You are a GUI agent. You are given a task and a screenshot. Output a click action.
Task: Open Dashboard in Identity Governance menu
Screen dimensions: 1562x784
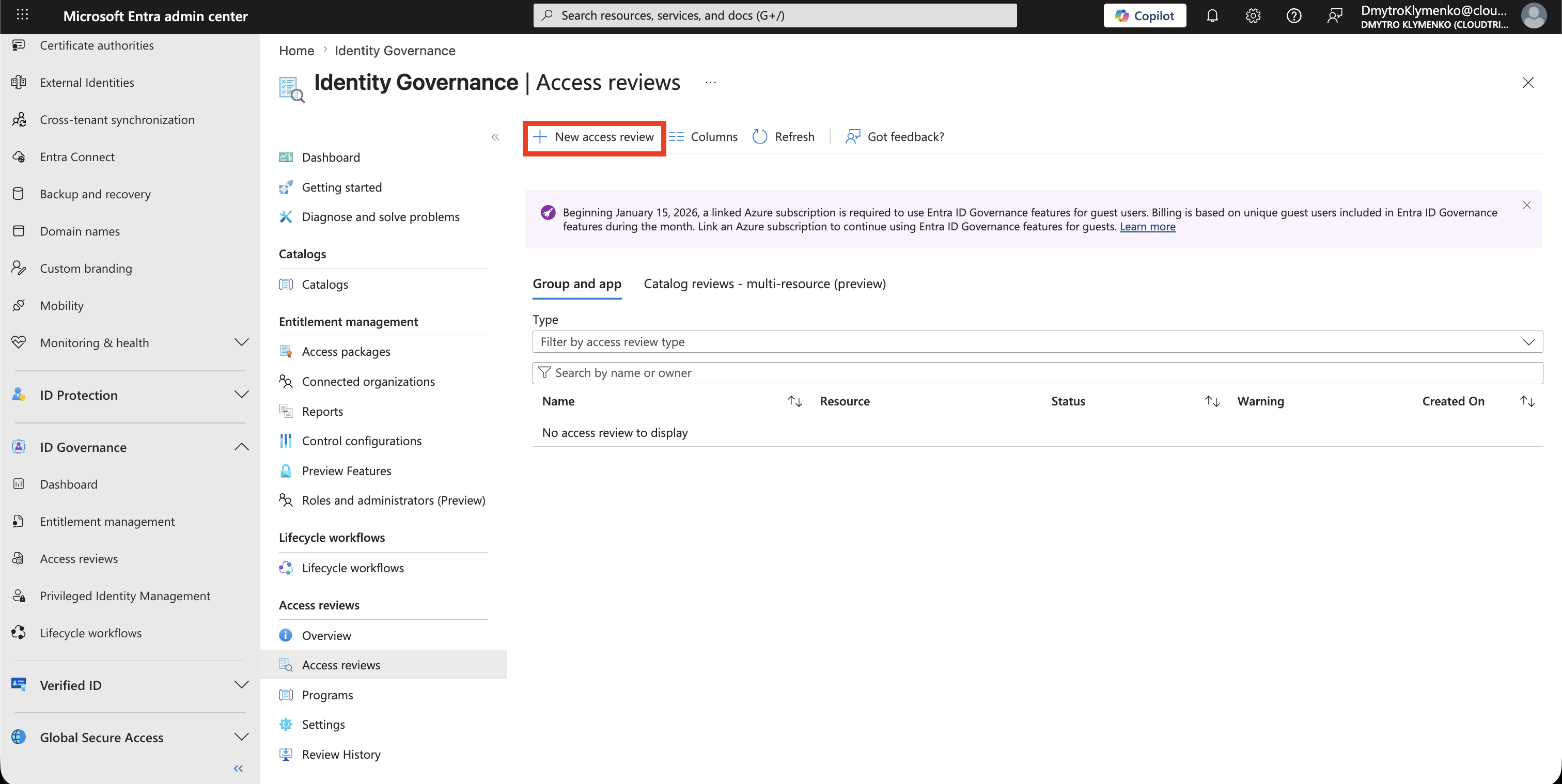331,157
